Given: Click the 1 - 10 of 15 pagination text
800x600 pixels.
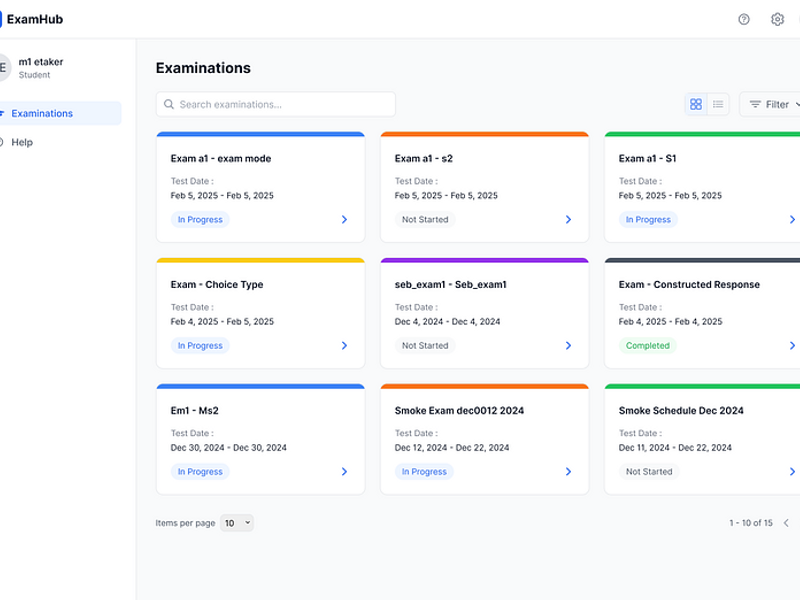Looking at the screenshot, I should click(x=751, y=523).
